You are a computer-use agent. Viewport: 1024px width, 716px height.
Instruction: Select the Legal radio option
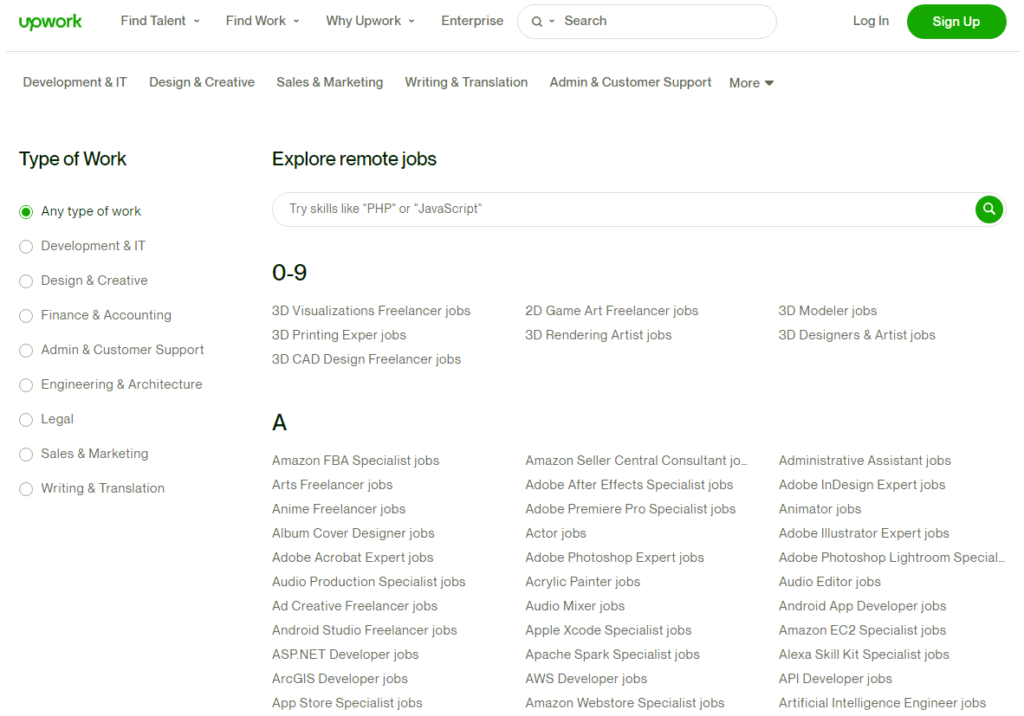click(x=26, y=419)
